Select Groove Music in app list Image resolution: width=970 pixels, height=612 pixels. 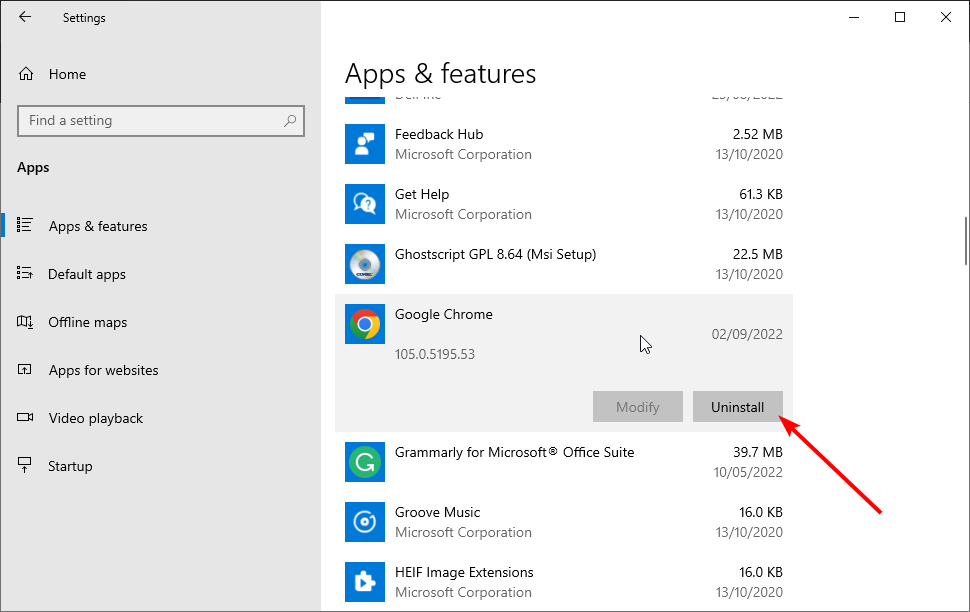(564, 522)
